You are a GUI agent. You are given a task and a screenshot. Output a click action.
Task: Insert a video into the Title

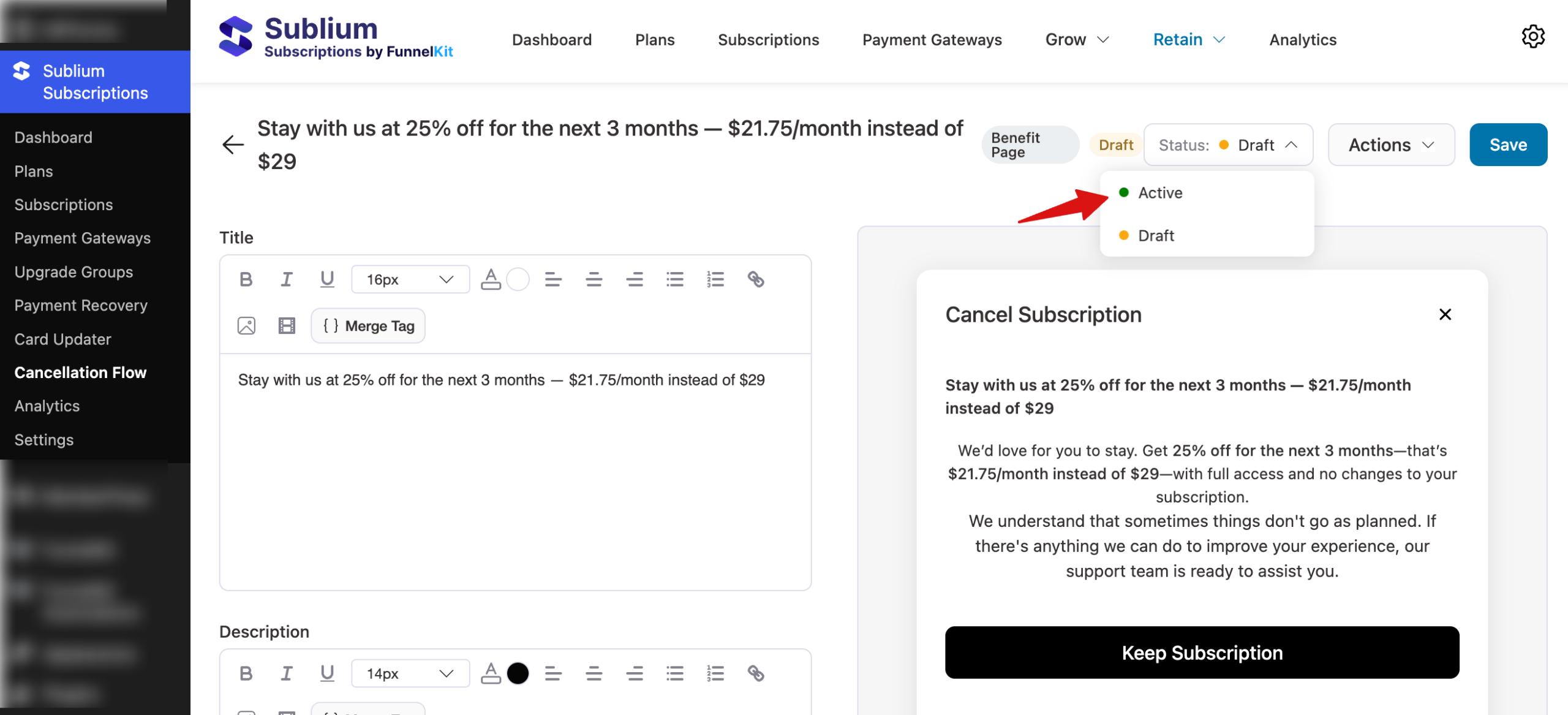click(x=286, y=325)
